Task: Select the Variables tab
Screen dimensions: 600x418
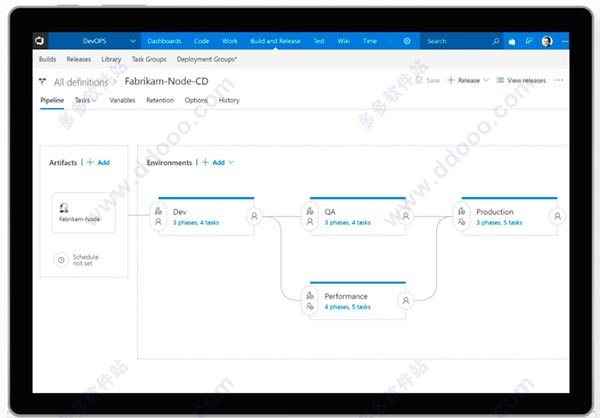Action: 122,100
